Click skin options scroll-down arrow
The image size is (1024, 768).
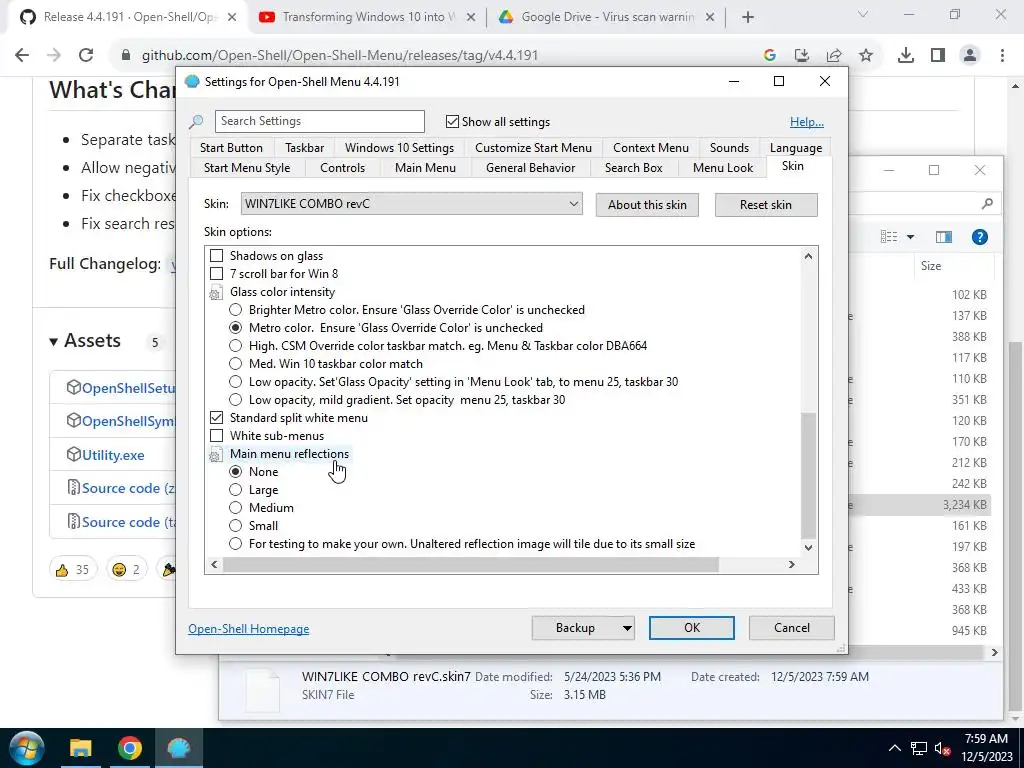point(808,547)
